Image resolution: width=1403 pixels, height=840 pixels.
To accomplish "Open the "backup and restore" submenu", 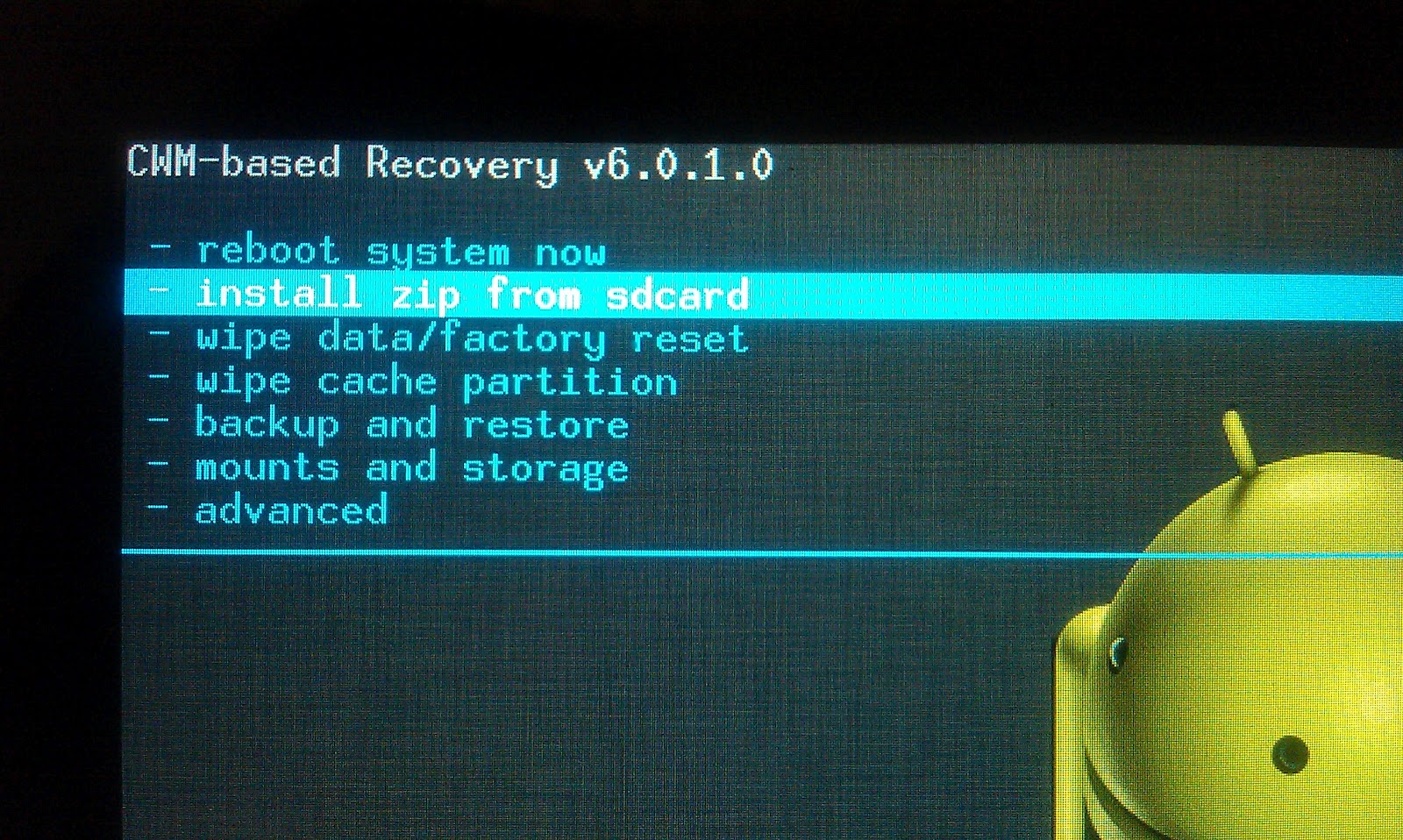I will (411, 425).
